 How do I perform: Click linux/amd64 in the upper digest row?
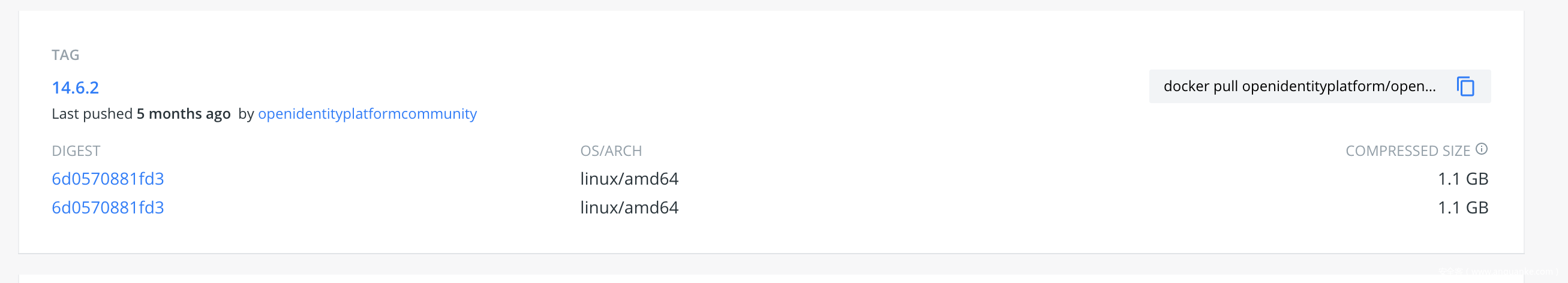[x=629, y=179]
